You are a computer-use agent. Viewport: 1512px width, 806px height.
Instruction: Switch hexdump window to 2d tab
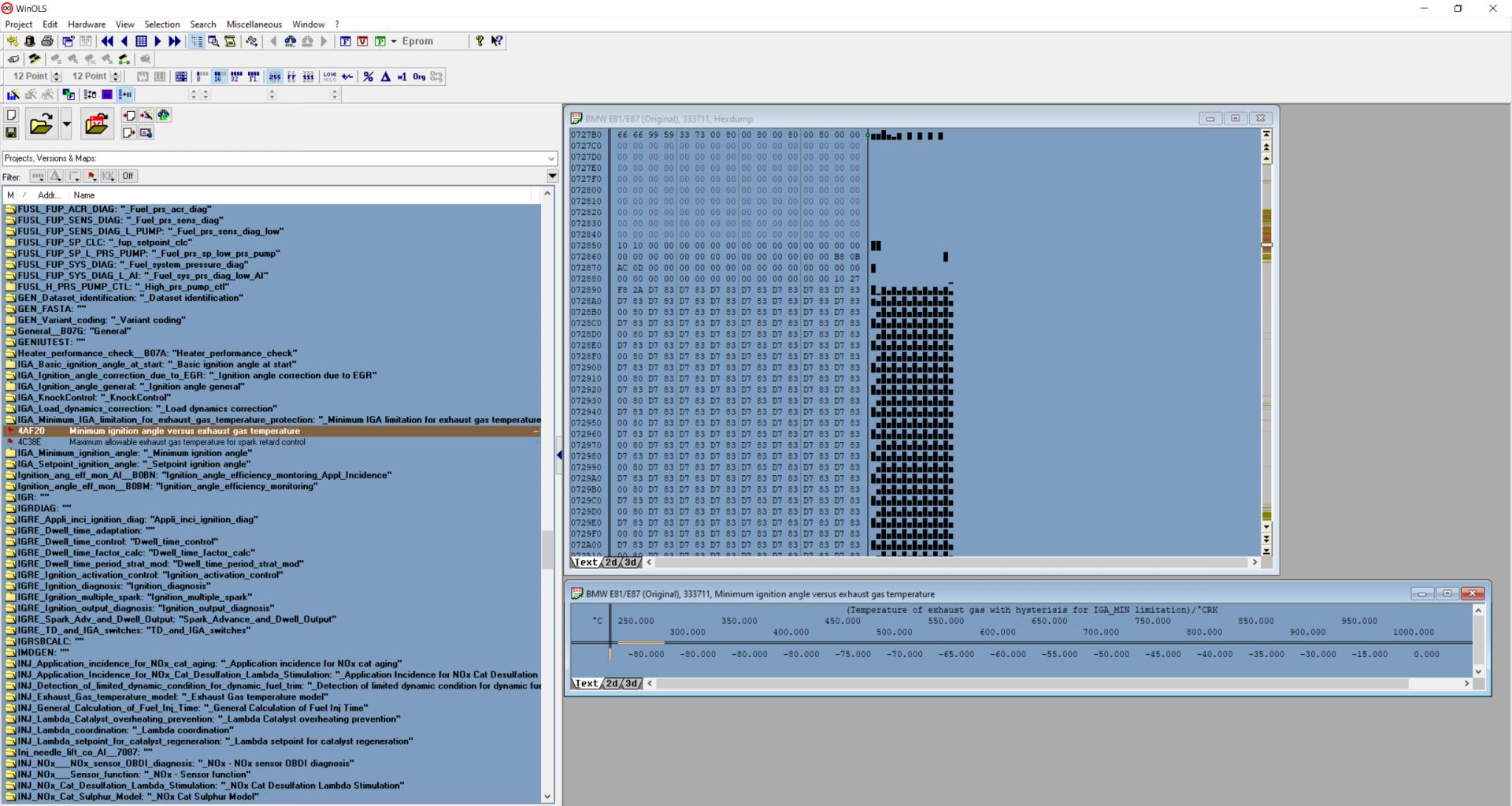coord(611,563)
